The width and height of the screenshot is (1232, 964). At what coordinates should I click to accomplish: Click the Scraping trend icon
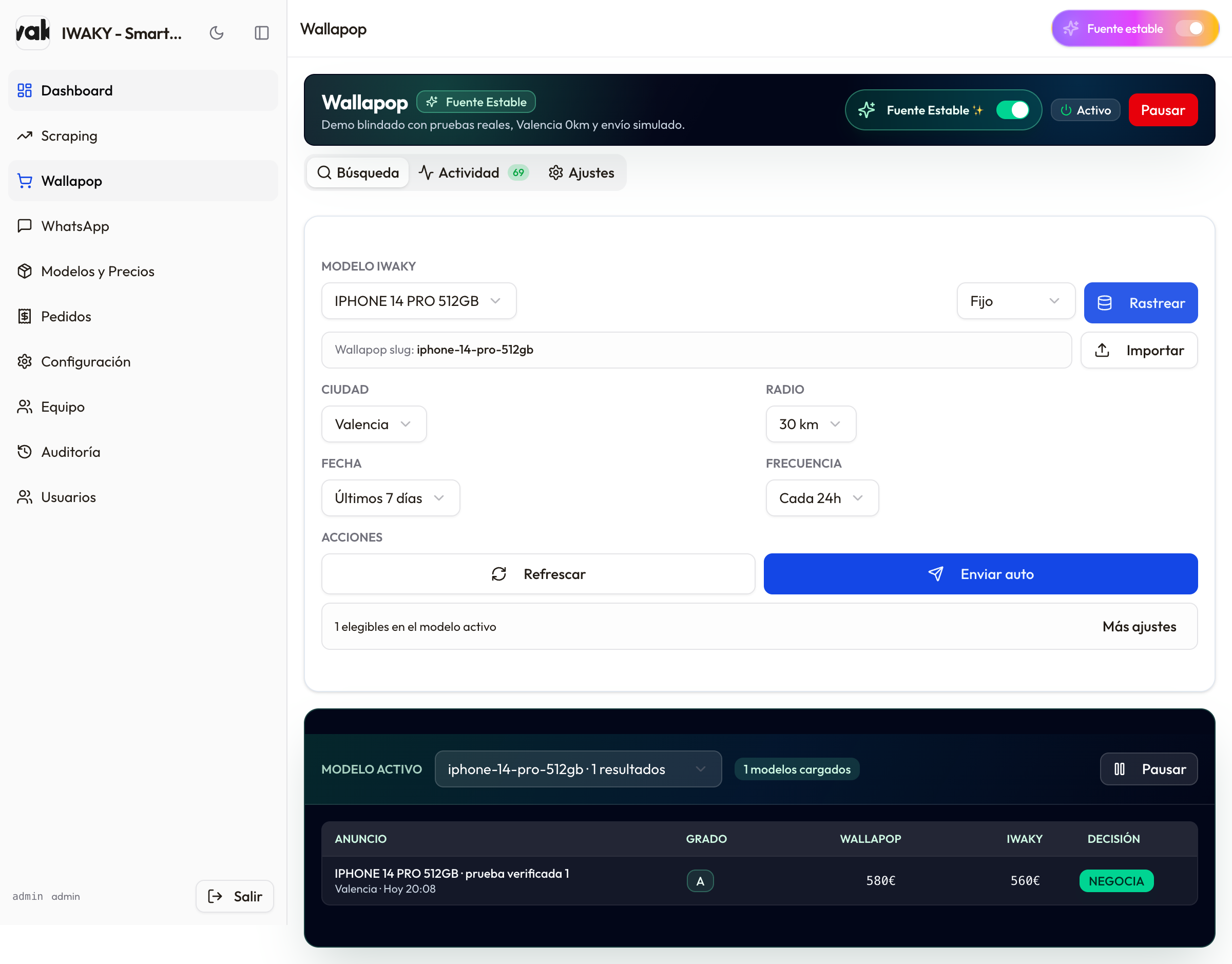click(x=25, y=136)
